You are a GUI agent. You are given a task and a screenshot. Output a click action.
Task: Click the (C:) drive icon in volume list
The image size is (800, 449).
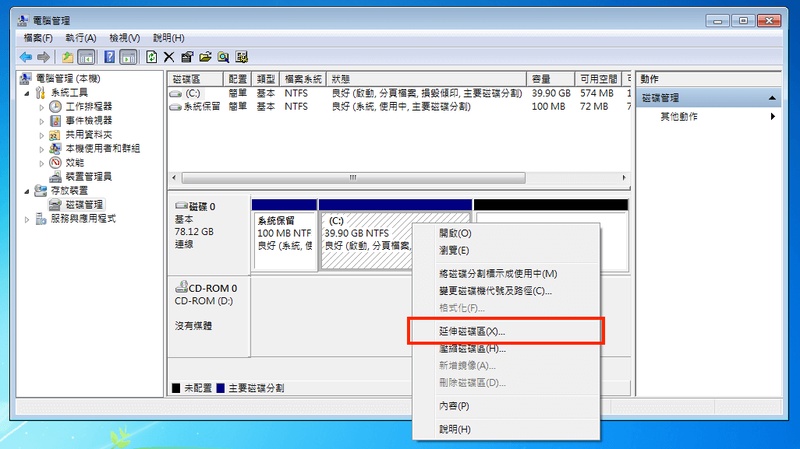(176, 94)
